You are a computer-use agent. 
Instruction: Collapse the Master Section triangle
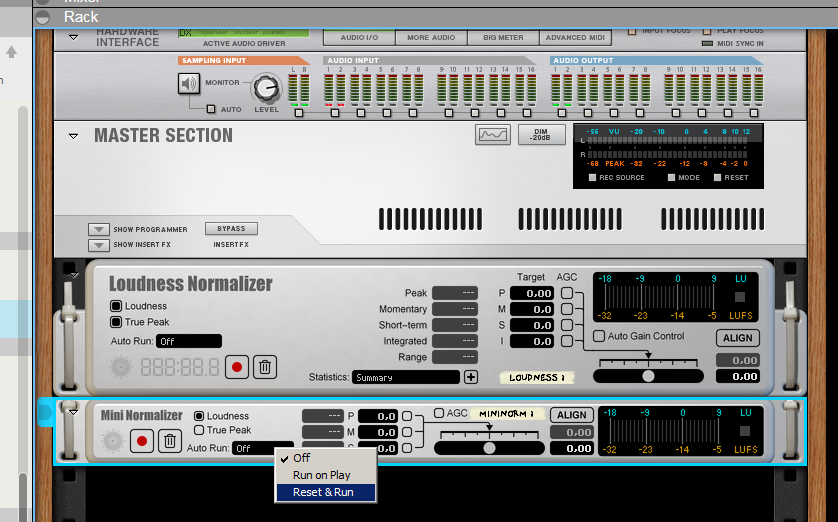74,136
